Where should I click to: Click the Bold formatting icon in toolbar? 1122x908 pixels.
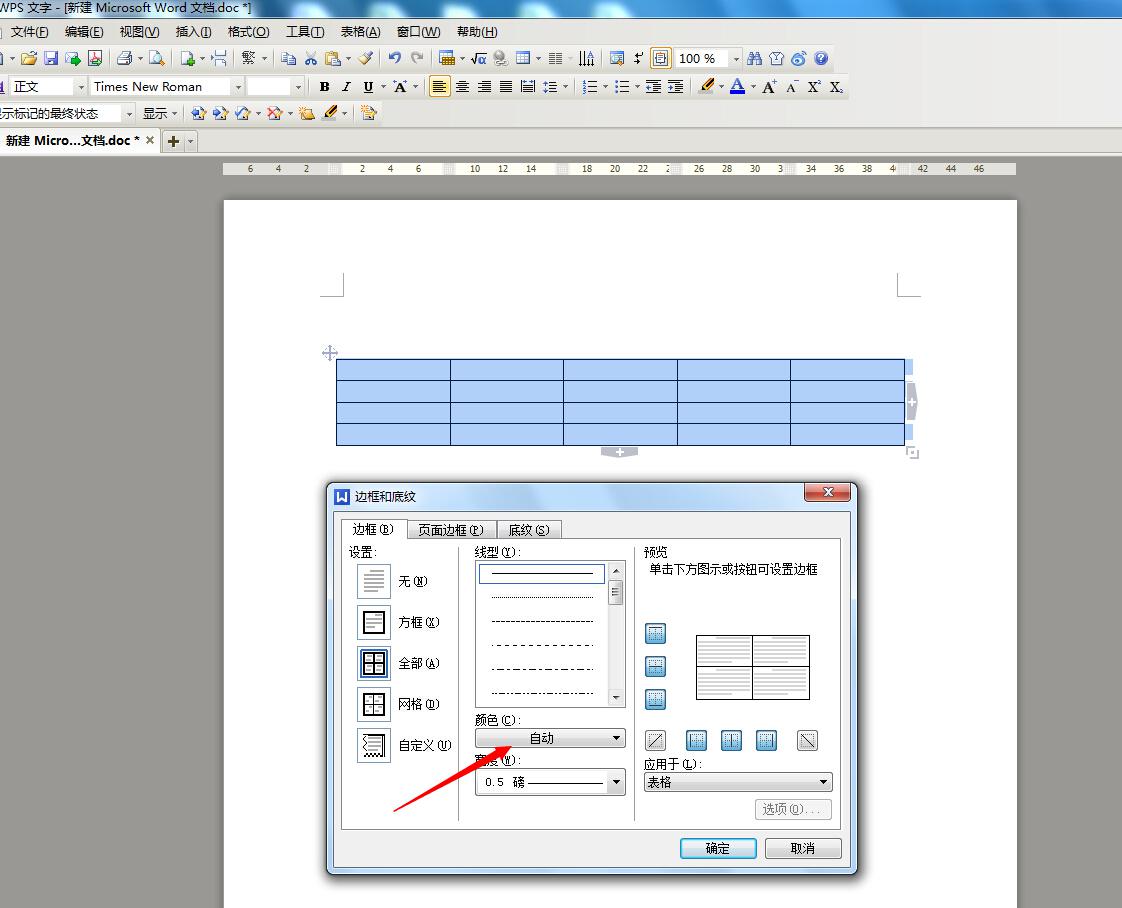click(x=324, y=87)
